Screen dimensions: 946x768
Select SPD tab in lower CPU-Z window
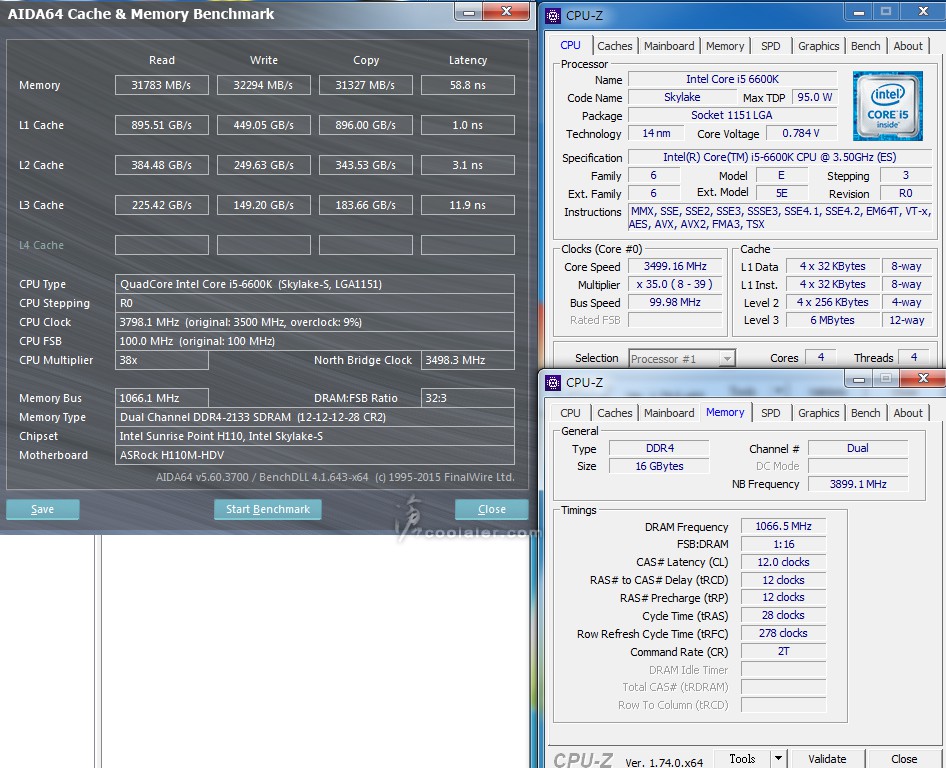coord(770,413)
